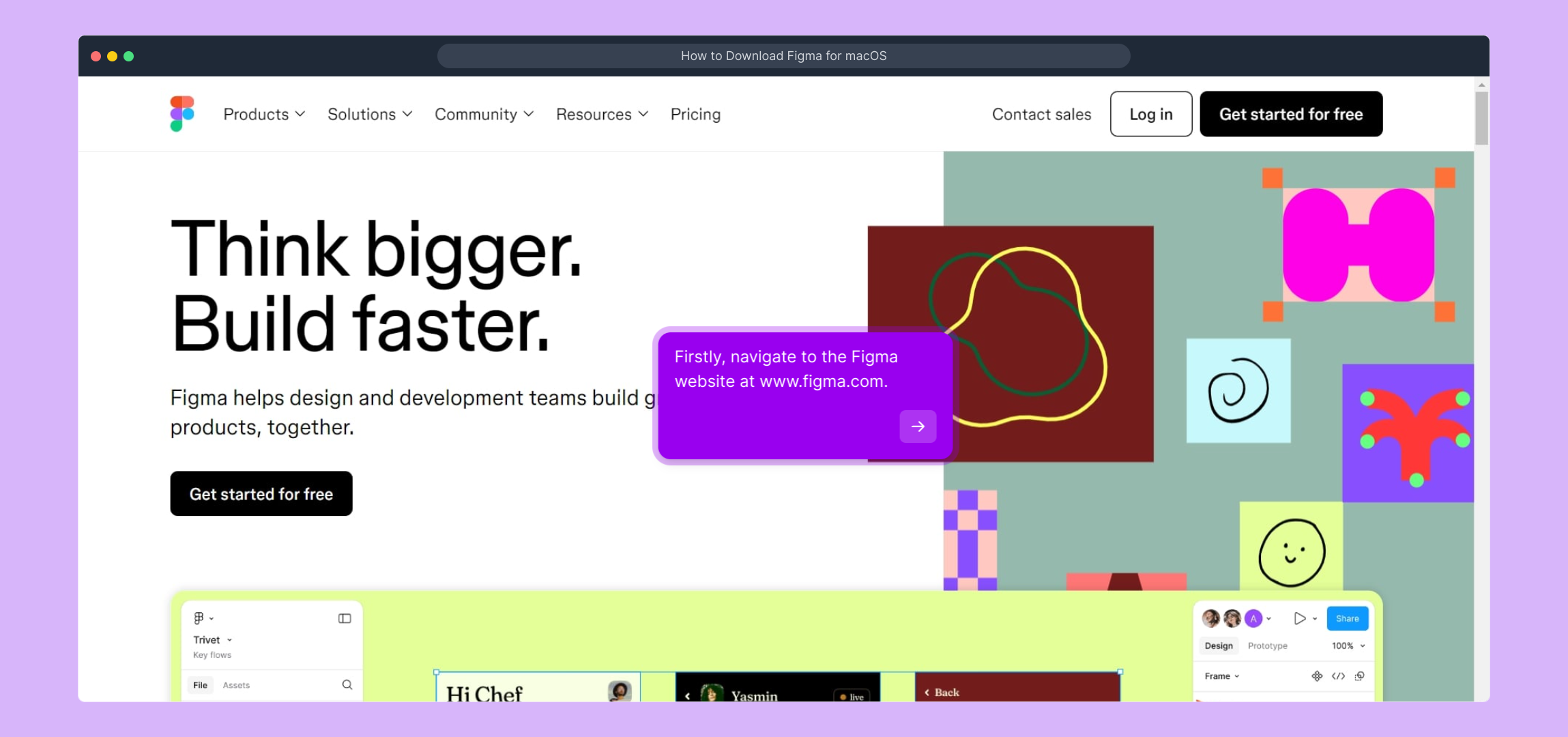Viewport: 1568px width, 737px height.
Task: Click the Figma logo in navbar
Action: 182,113
